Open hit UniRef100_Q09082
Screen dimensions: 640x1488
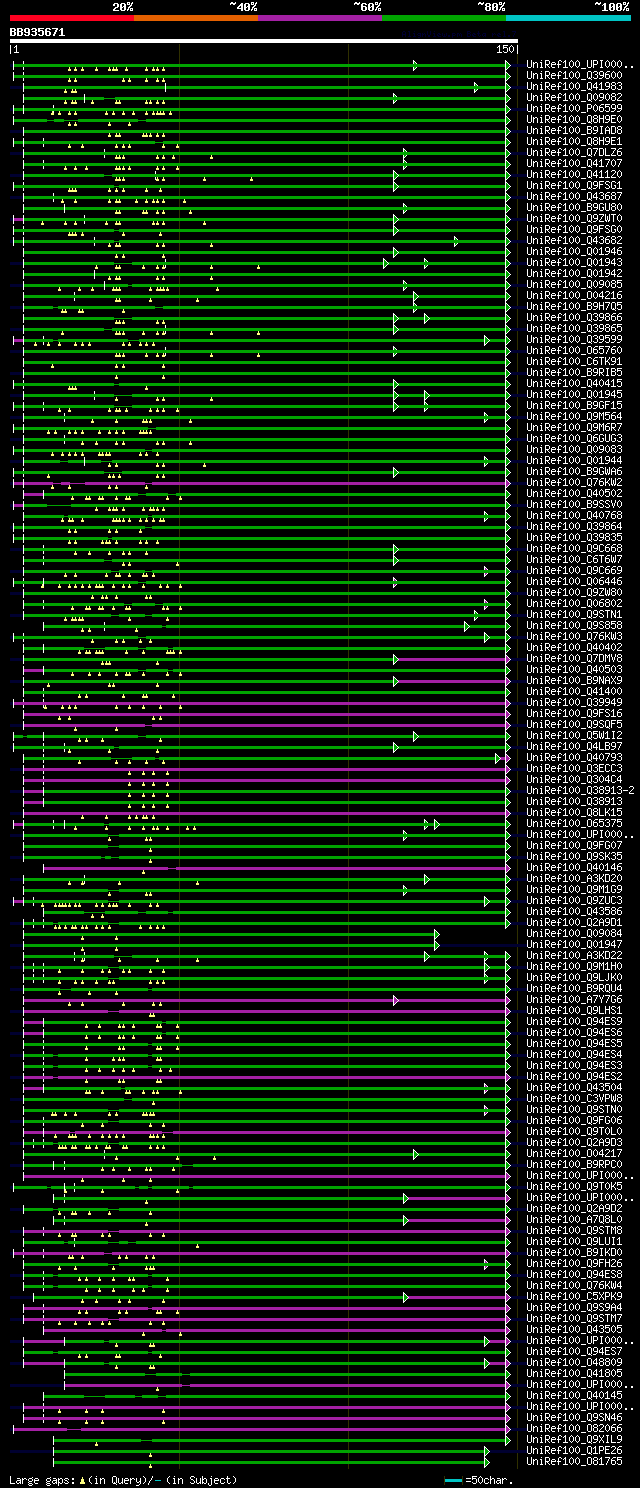coord(574,98)
